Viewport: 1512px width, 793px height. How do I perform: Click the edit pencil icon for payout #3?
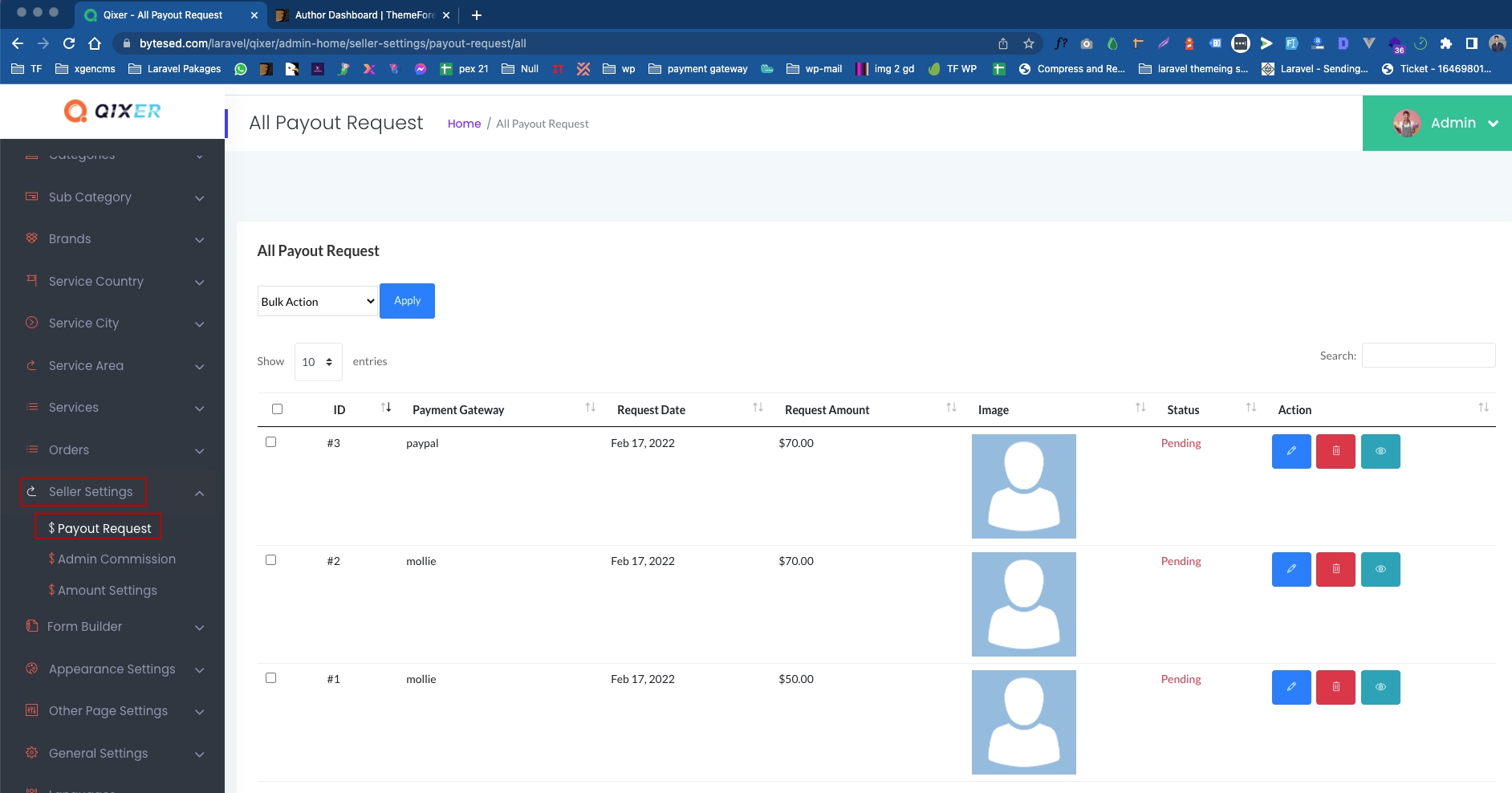click(1290, 451)
